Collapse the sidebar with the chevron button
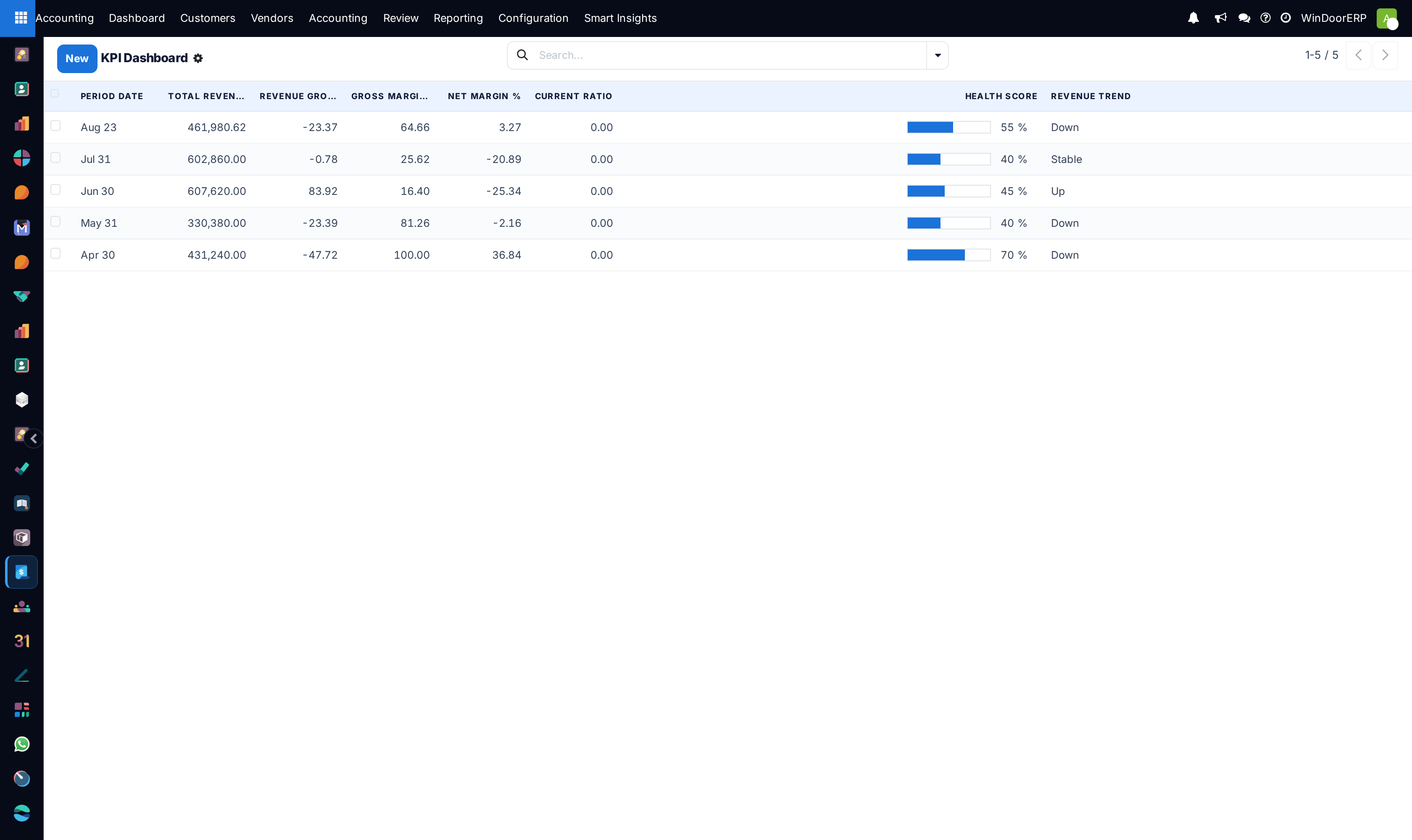This screenshot has height=840, width=1412. [x=34, y=438]
